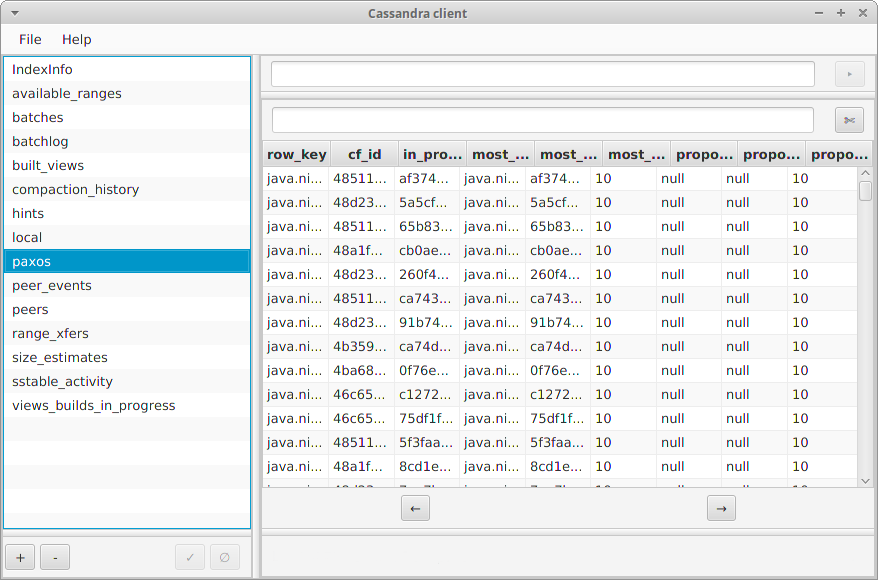Click in_pro cell 91b74...

point(427,322)
